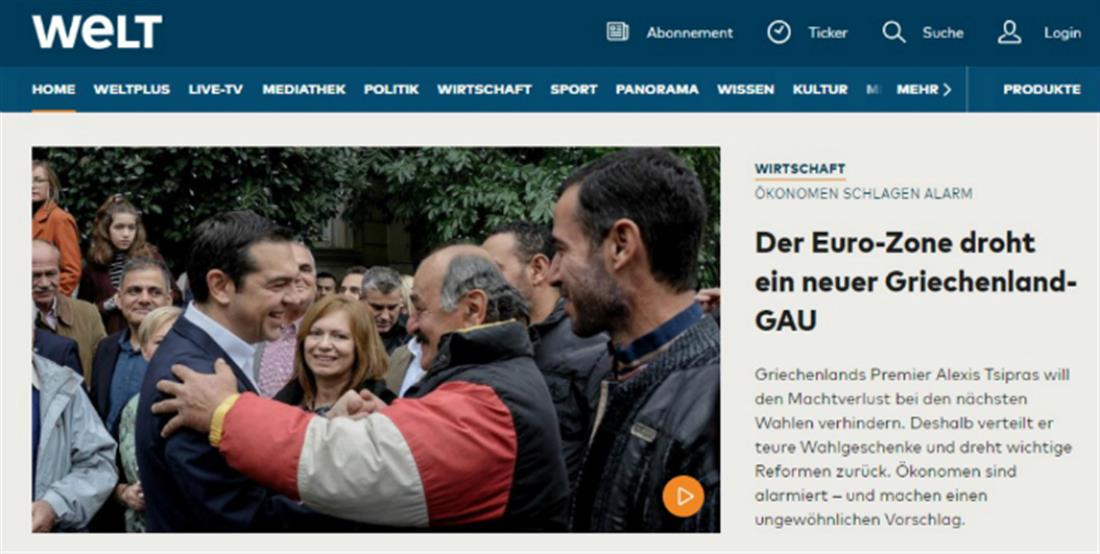Go to the SPORT section

click(574, 90)
